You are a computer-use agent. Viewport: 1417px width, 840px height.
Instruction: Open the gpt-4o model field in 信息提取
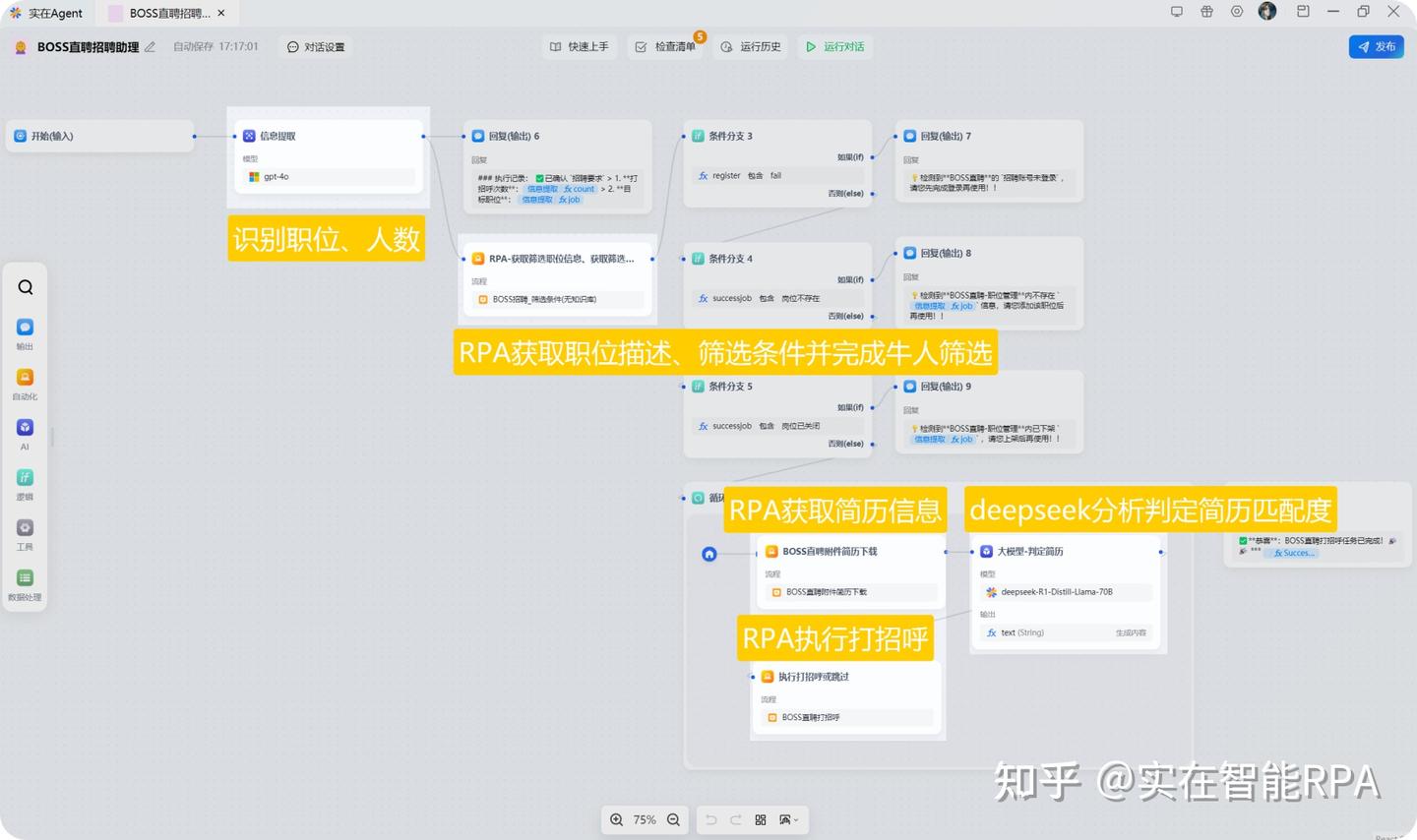[x=329, y=177]
